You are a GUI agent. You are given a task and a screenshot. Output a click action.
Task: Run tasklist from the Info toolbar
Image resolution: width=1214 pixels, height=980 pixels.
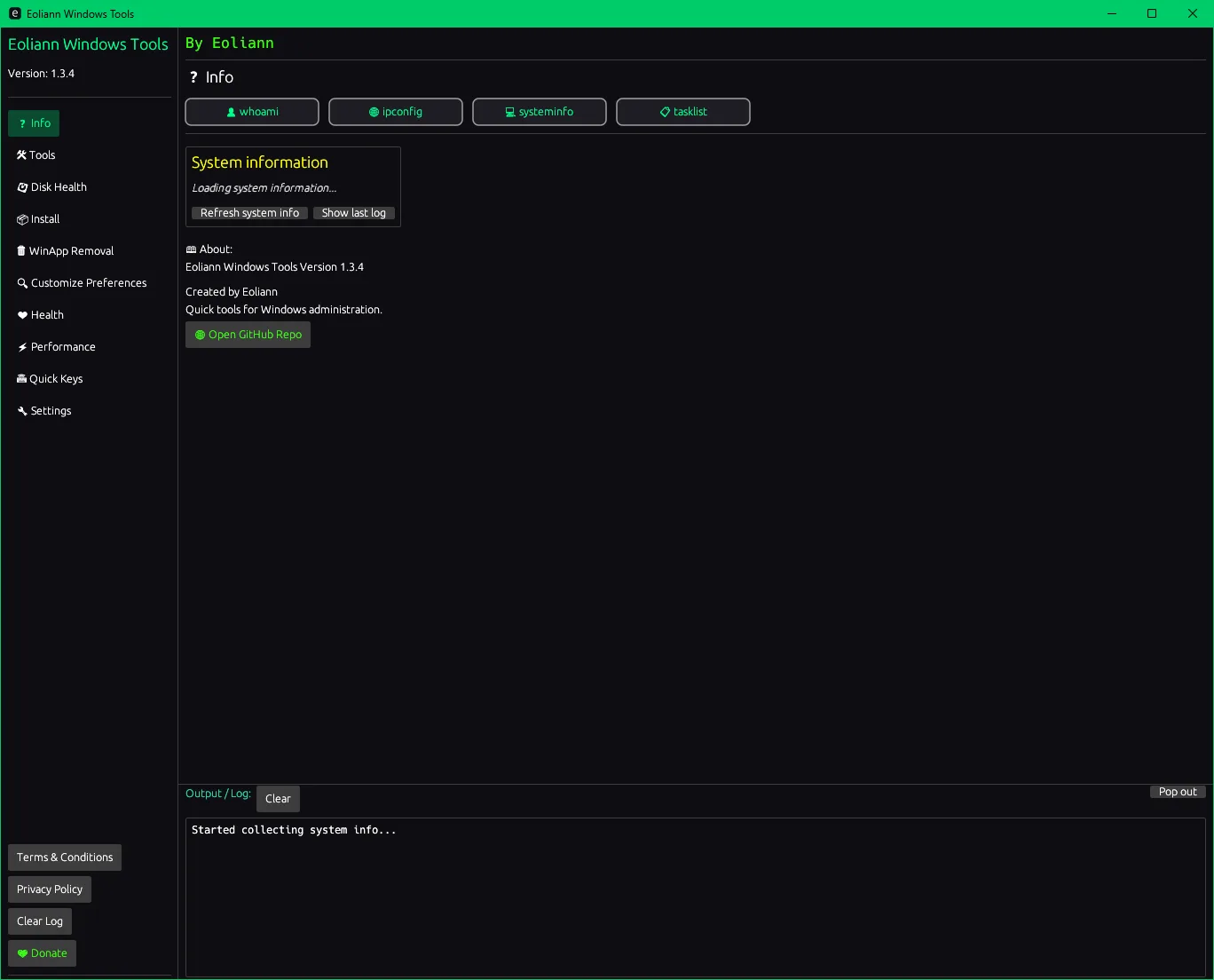(683, 112)
